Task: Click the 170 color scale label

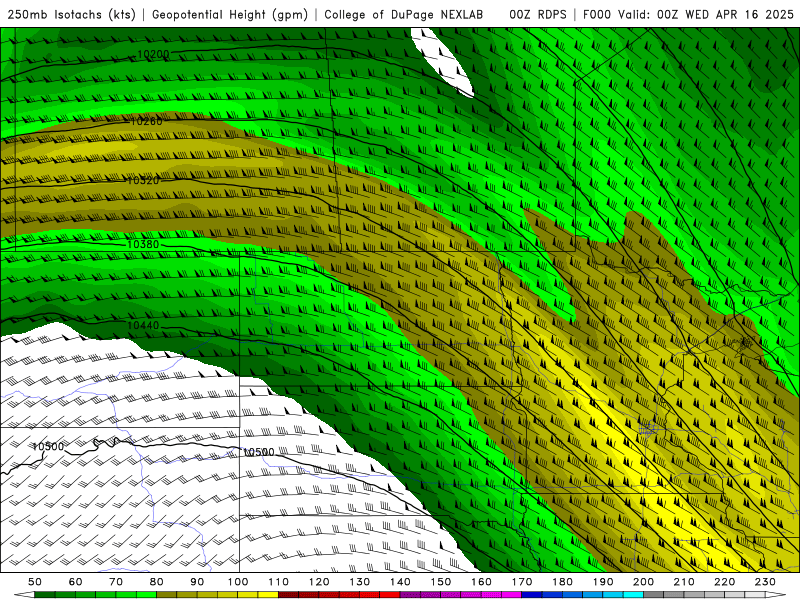Action: [x=522, y=582]
